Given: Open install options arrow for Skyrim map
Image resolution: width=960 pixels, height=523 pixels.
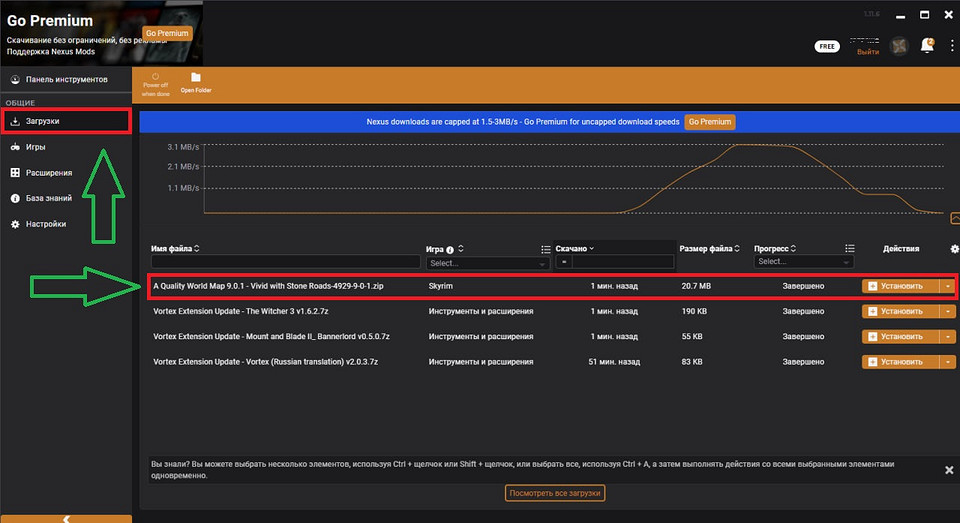Looking at the screenshot, I should [x=948, y=286].
